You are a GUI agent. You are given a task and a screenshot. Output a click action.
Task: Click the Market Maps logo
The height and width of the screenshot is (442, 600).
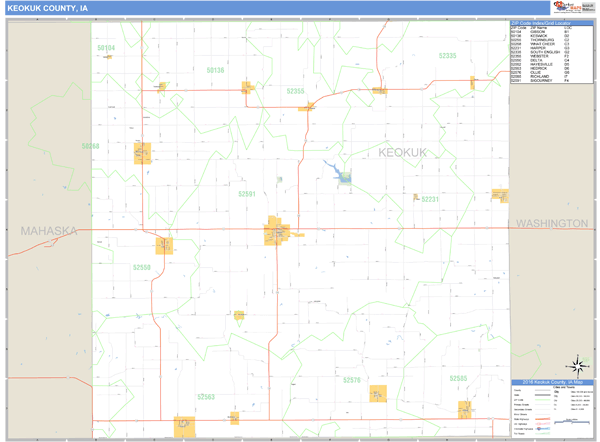[x=568, y=7]
